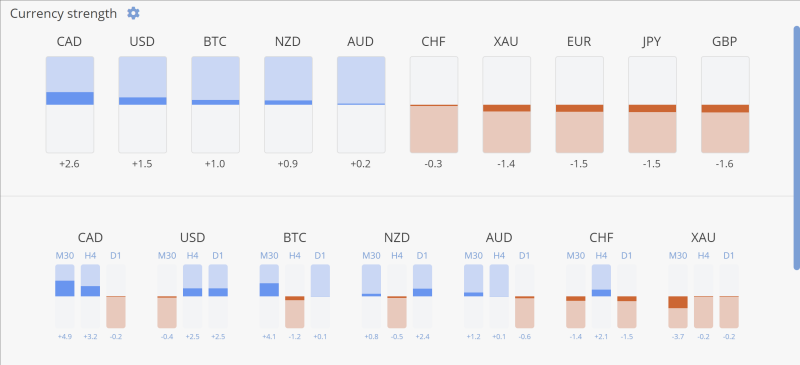This screenshot has width=800, height=365.
Task: Click the BTC strength bar showing +1.0
Action: tap(215, 105)
